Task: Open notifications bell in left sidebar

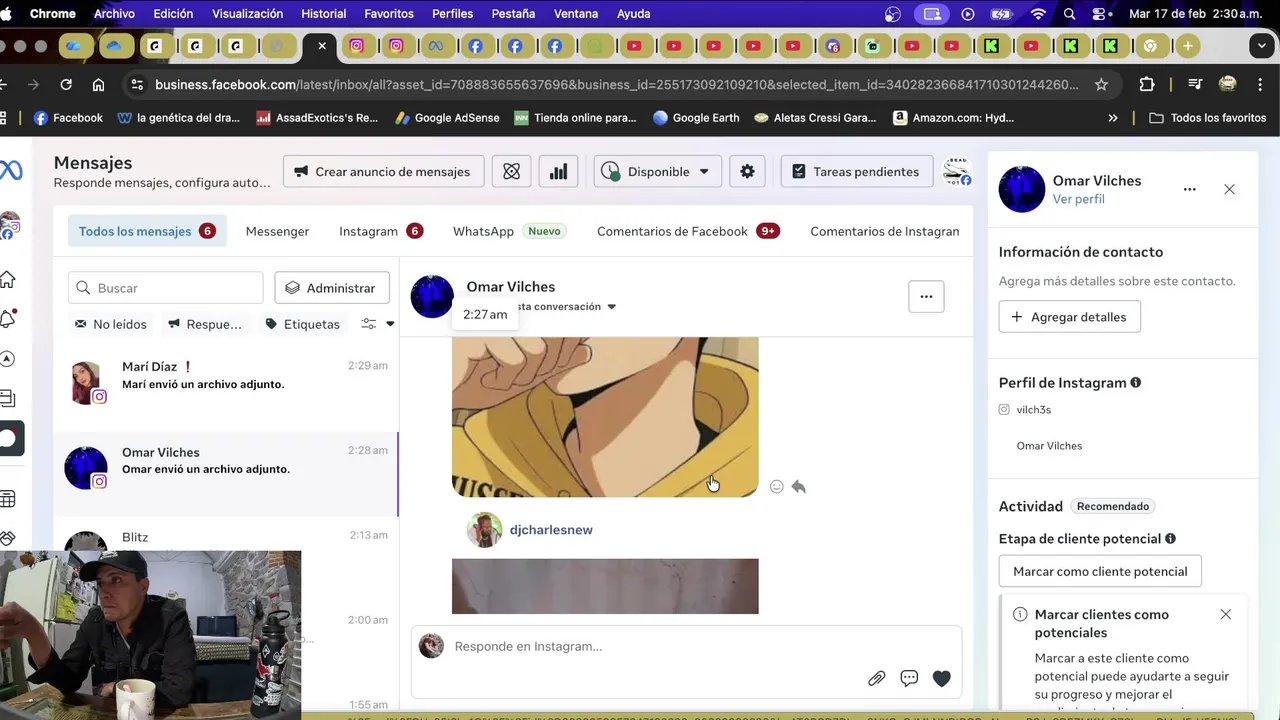Action: pyautogui.click(x=8, y=318)
